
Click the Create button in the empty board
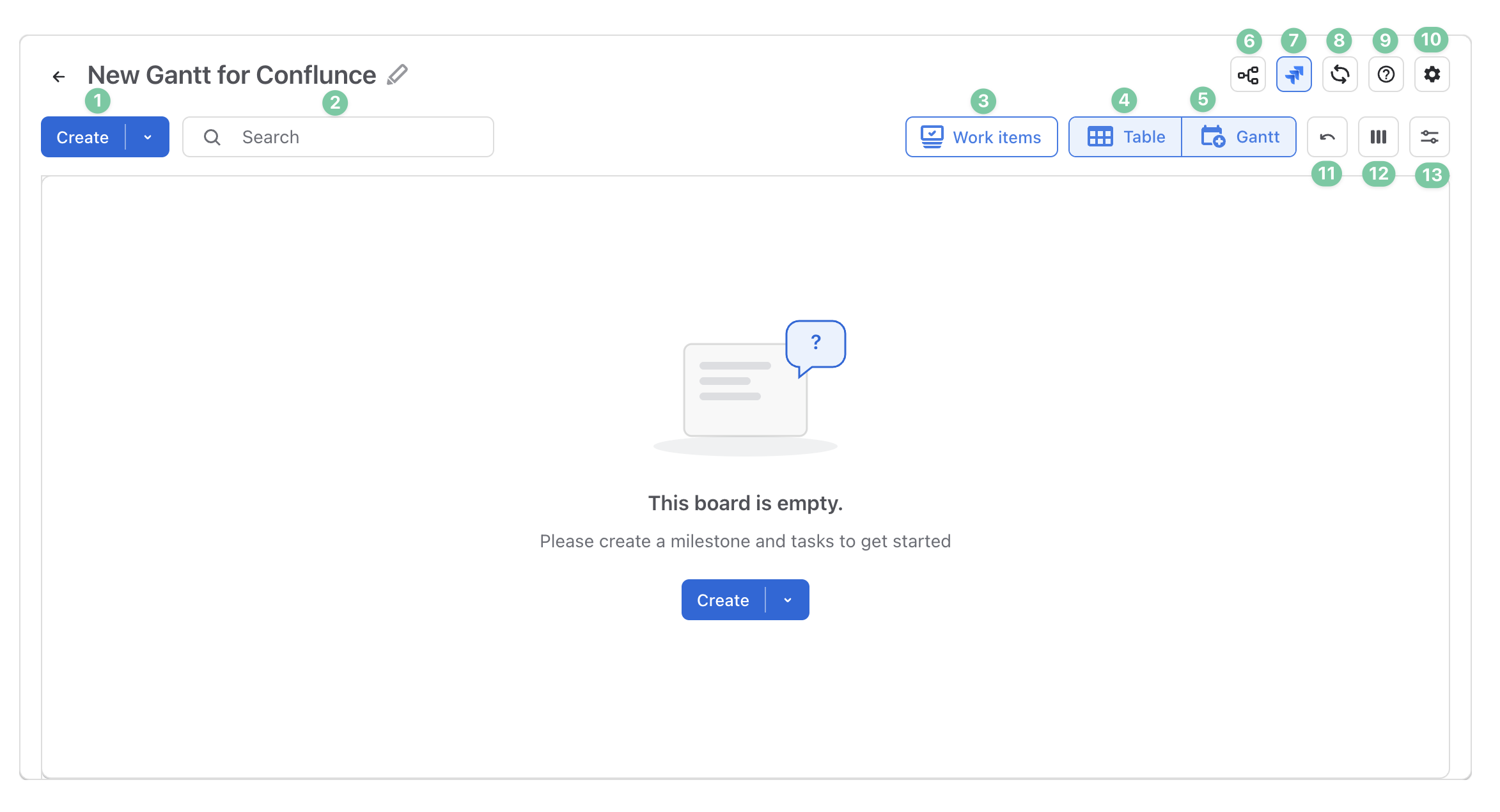723,600
